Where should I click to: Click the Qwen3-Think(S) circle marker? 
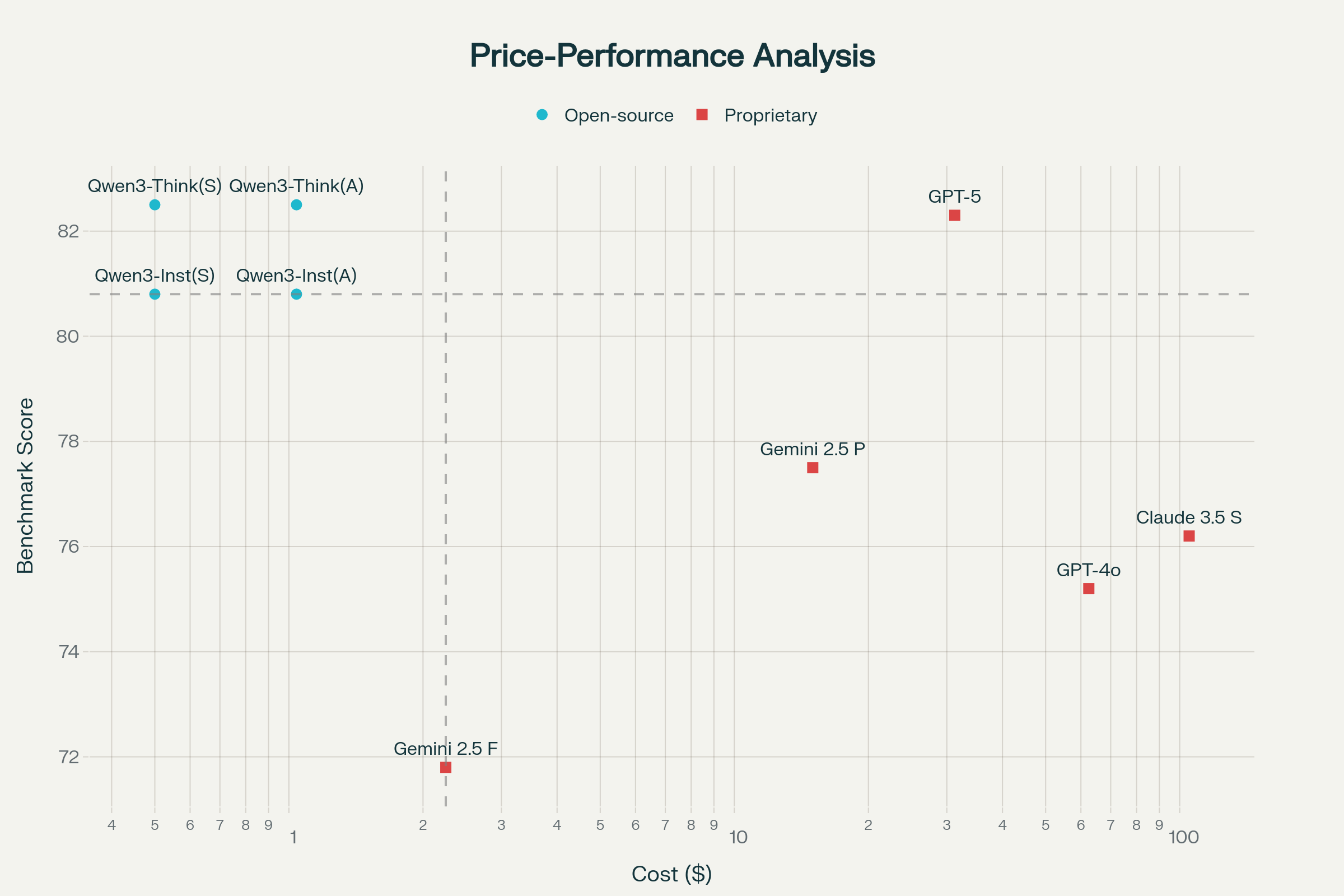coord(155,205)
